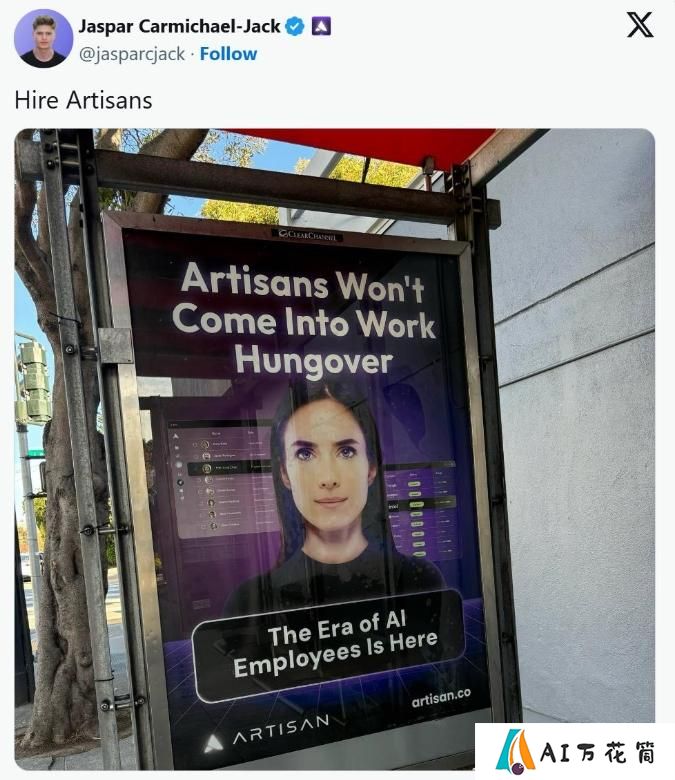Image resolution: width=675 pixels, height=780 pixels.
Task: Click the @jasparcjack handle
Action: click(132, 54)
